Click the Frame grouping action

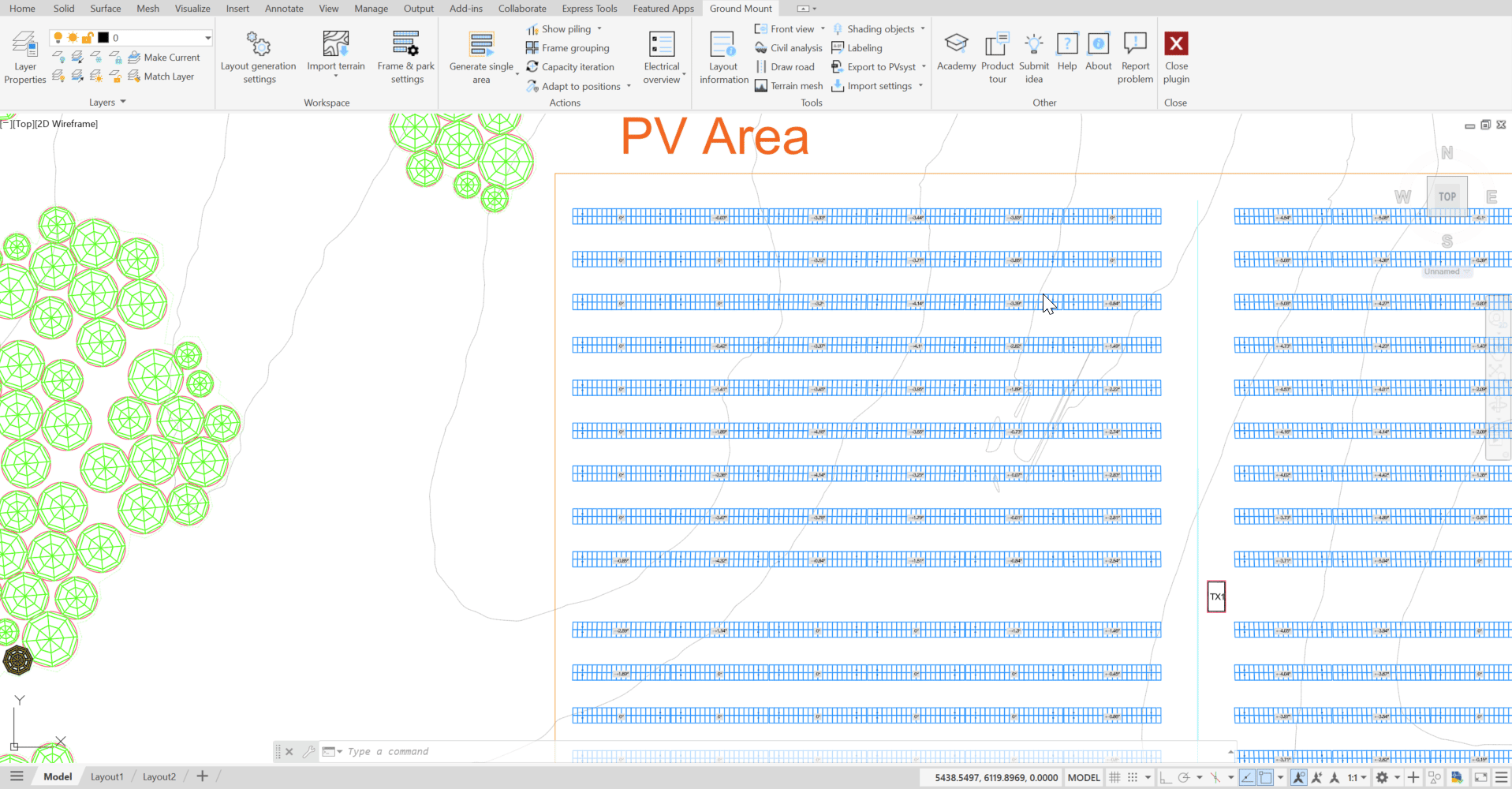coord(567,48)
